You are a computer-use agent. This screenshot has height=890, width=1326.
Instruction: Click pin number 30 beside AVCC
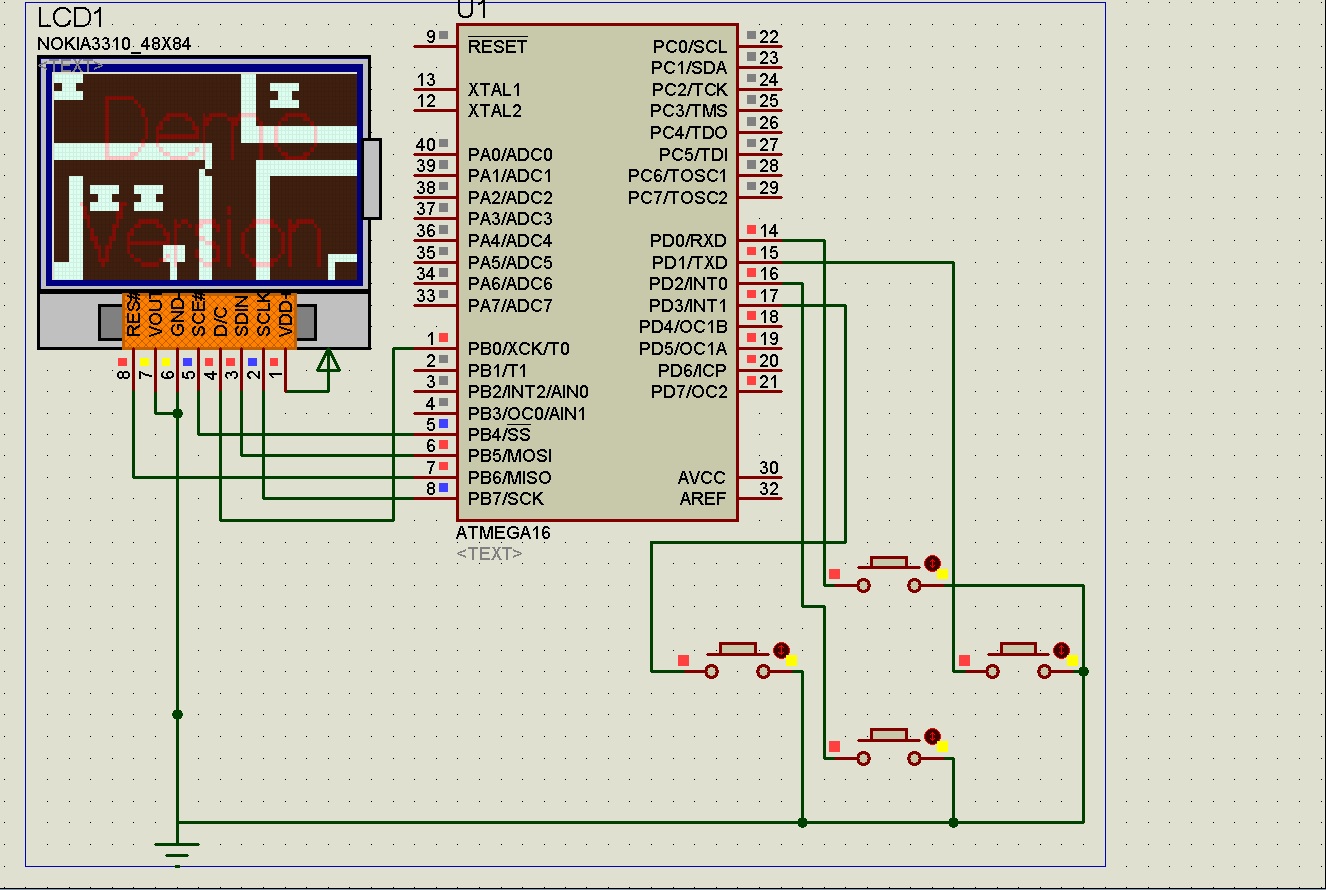click(769, 468)
